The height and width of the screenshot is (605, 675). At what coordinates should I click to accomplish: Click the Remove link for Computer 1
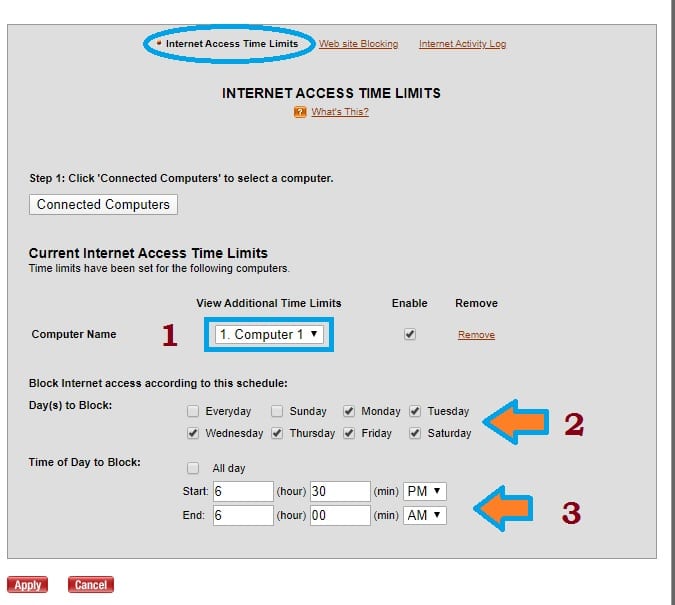point(476,335)
